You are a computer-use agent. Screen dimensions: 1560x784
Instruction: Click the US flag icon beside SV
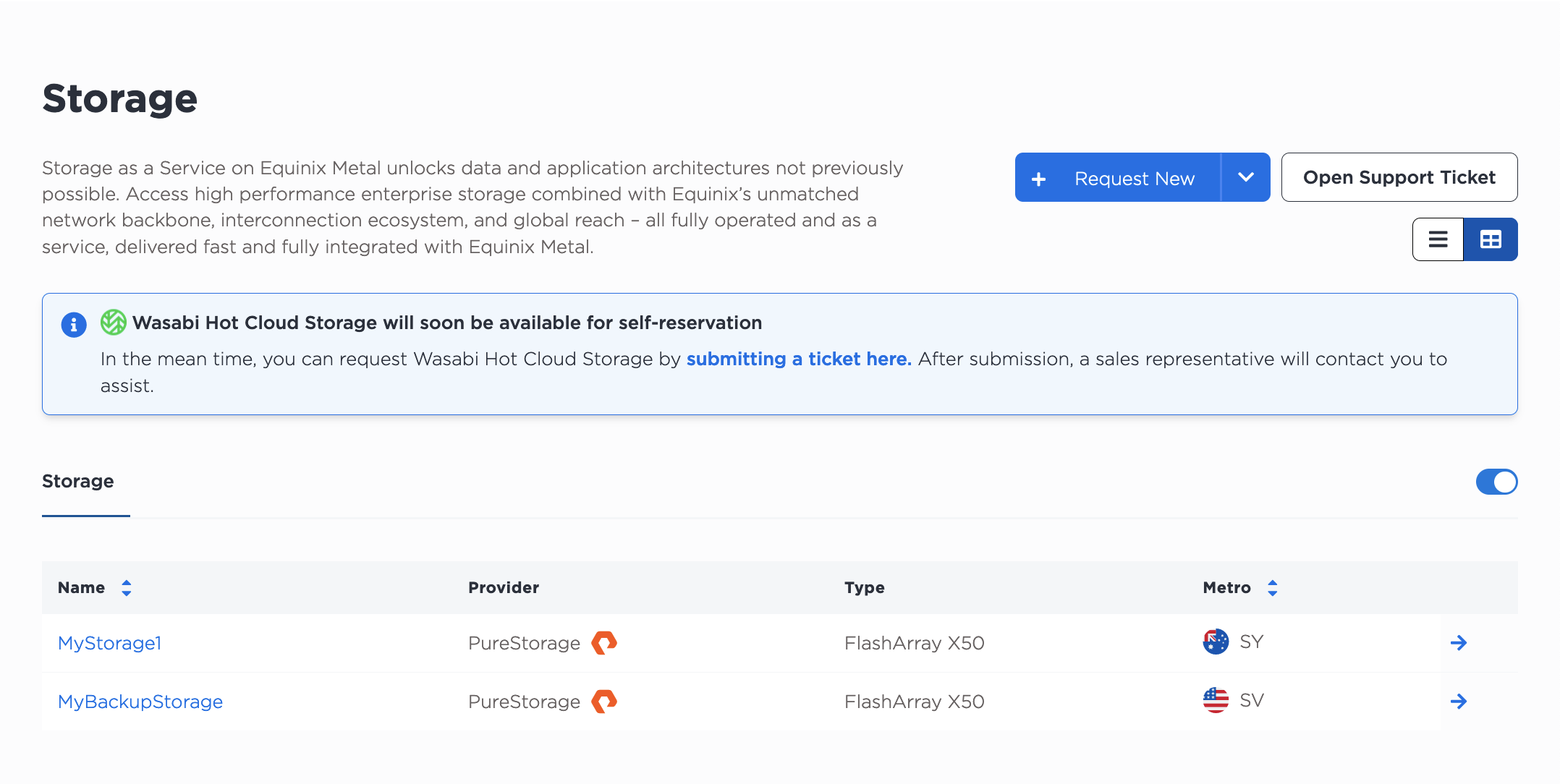point(1216,700)
